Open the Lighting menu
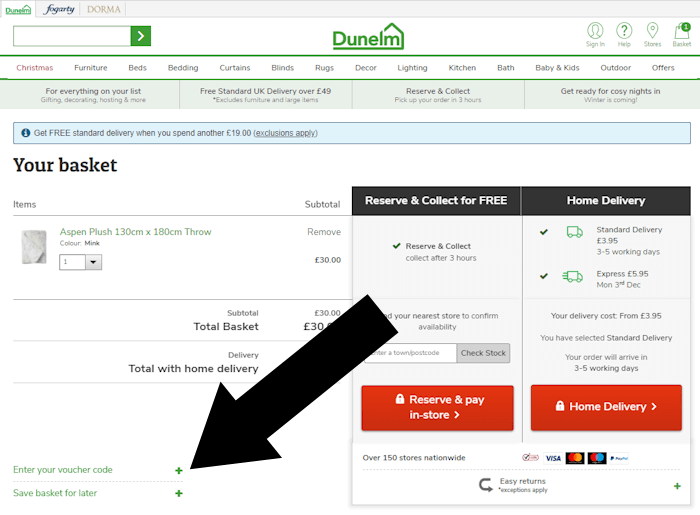 pyautogui.click(x=412, y=68)
